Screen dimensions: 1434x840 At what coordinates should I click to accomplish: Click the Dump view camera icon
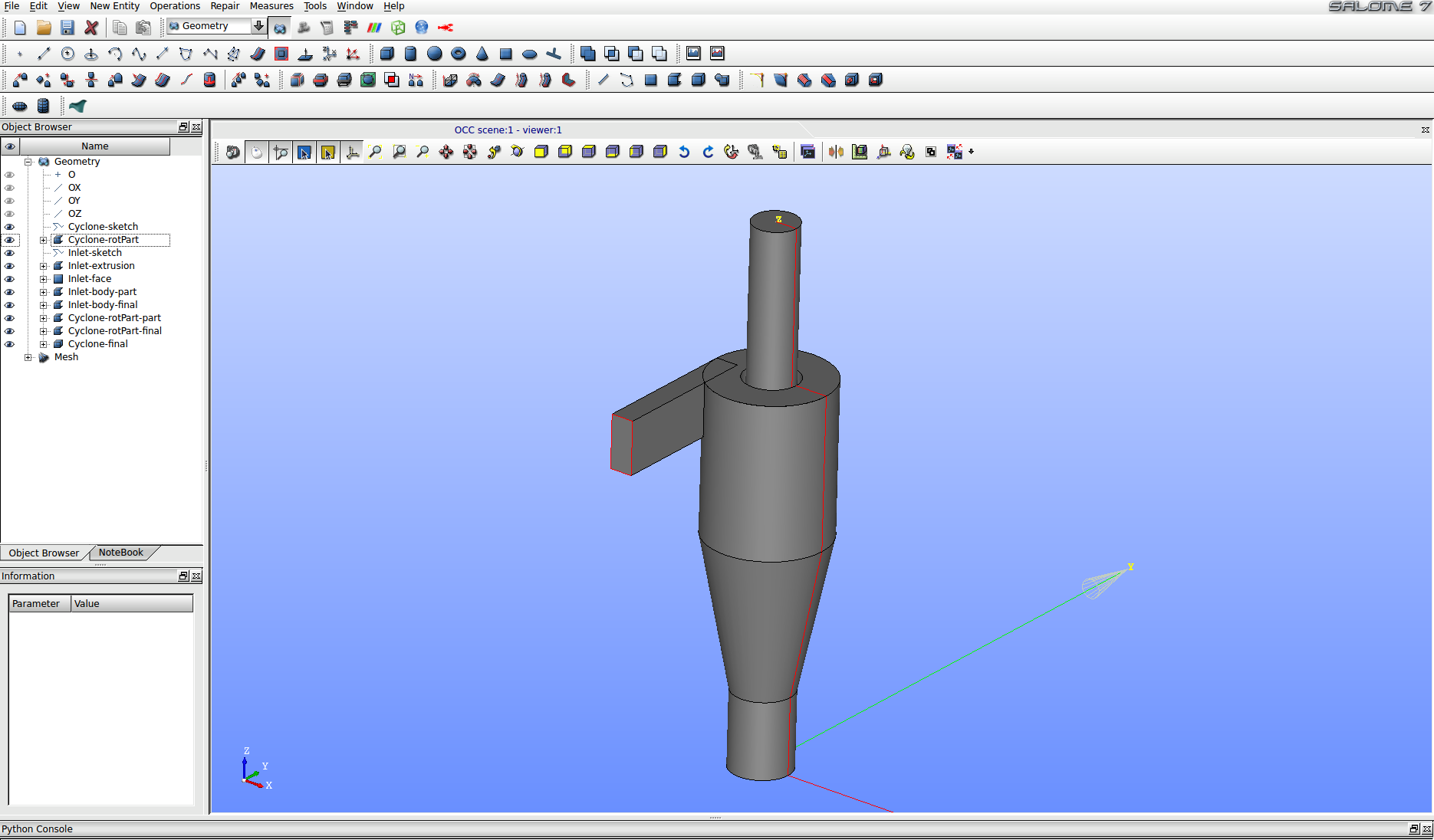[x=233, y=152]
